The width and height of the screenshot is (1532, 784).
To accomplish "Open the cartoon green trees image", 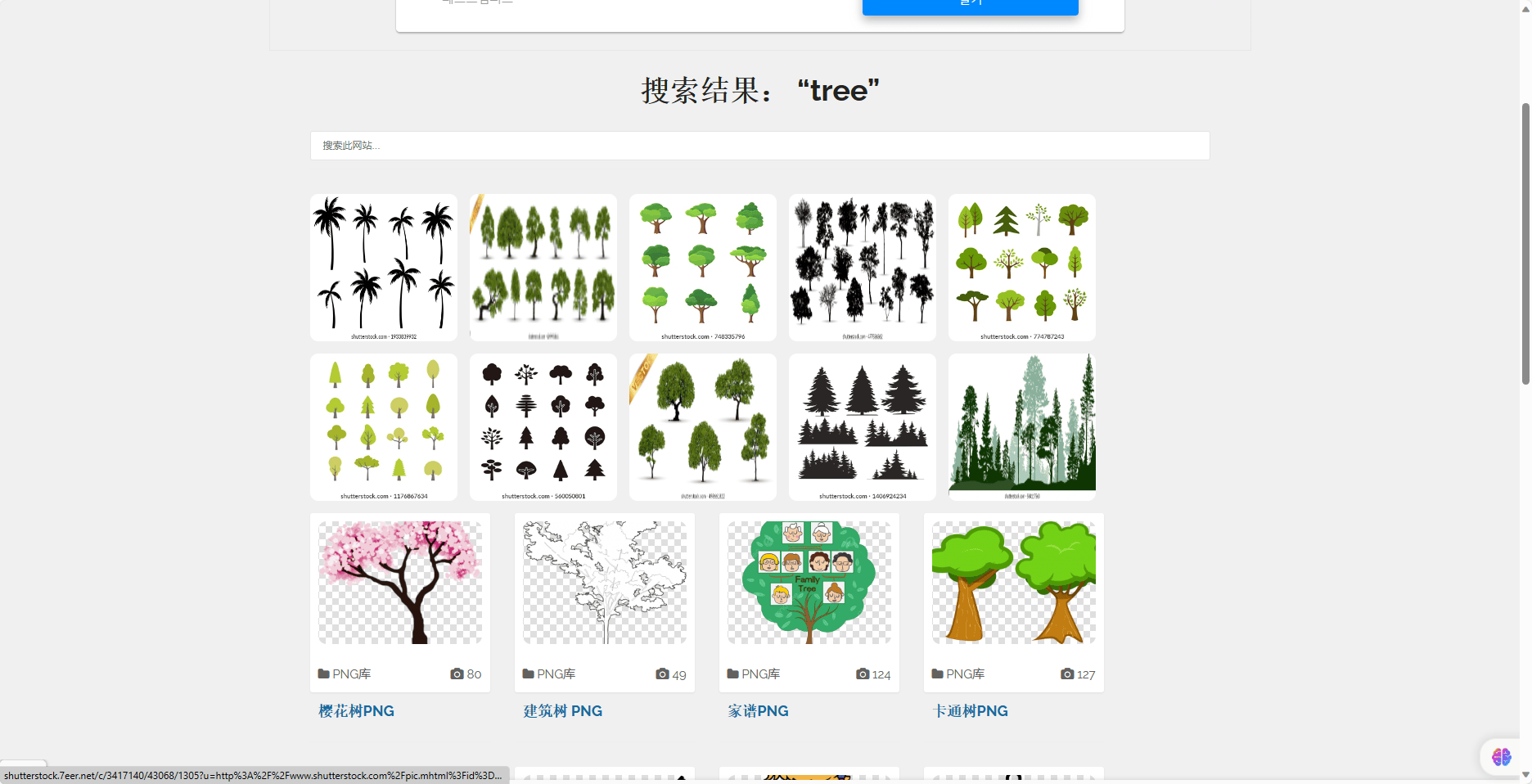I will 1014,583.
